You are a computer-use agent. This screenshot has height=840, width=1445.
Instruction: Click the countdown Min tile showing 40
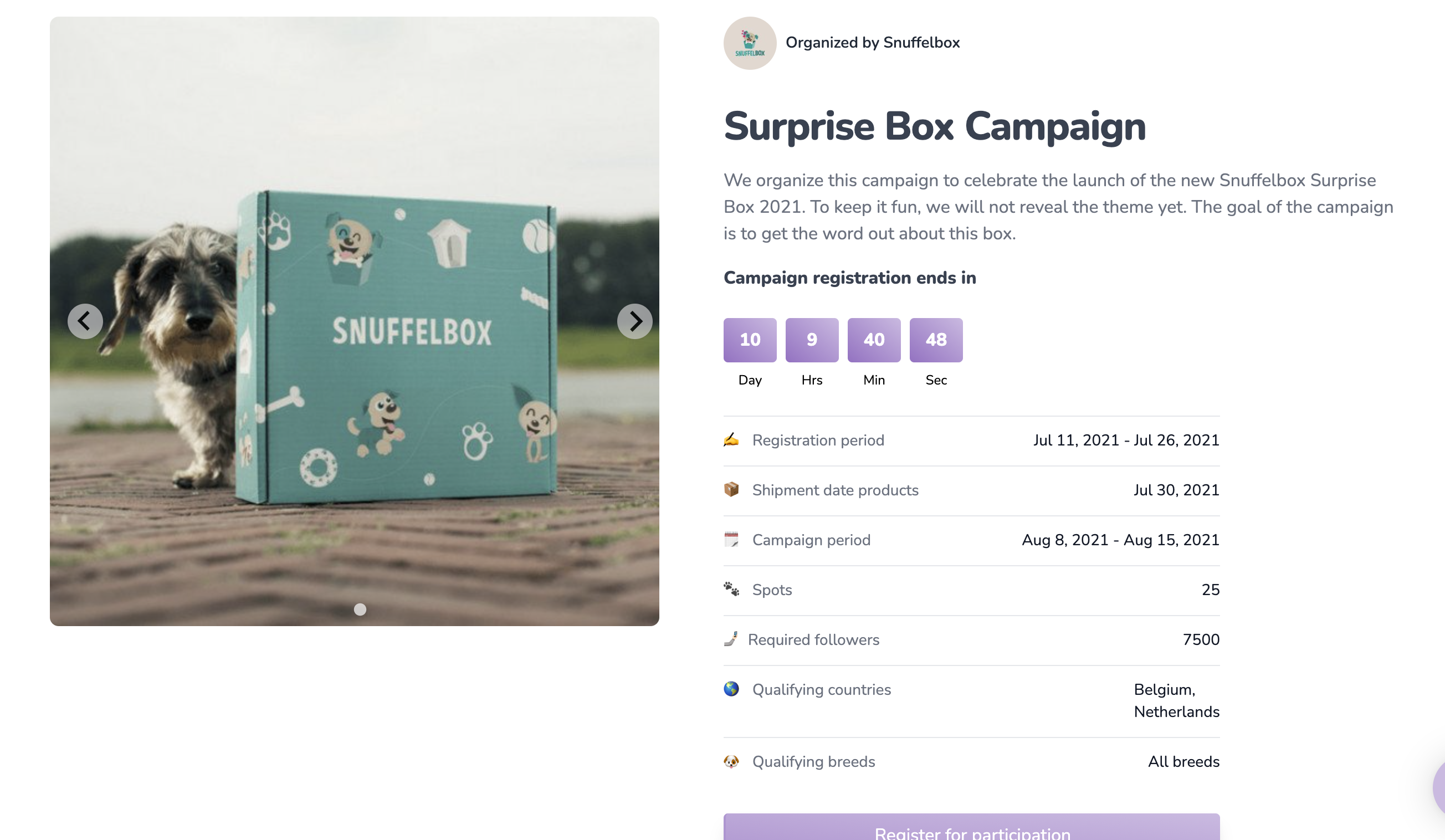tap(874, 340)
